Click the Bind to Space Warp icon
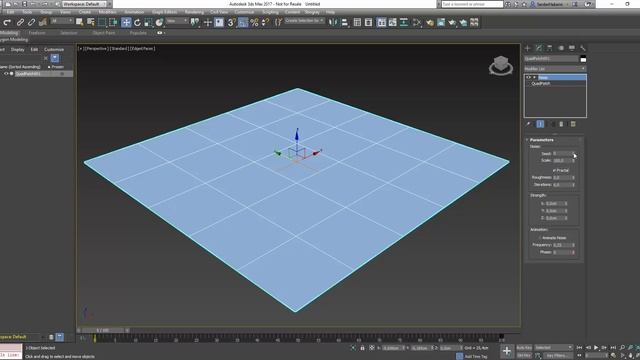Viewport: 640px width, 360px height. (x=42, y=22)
